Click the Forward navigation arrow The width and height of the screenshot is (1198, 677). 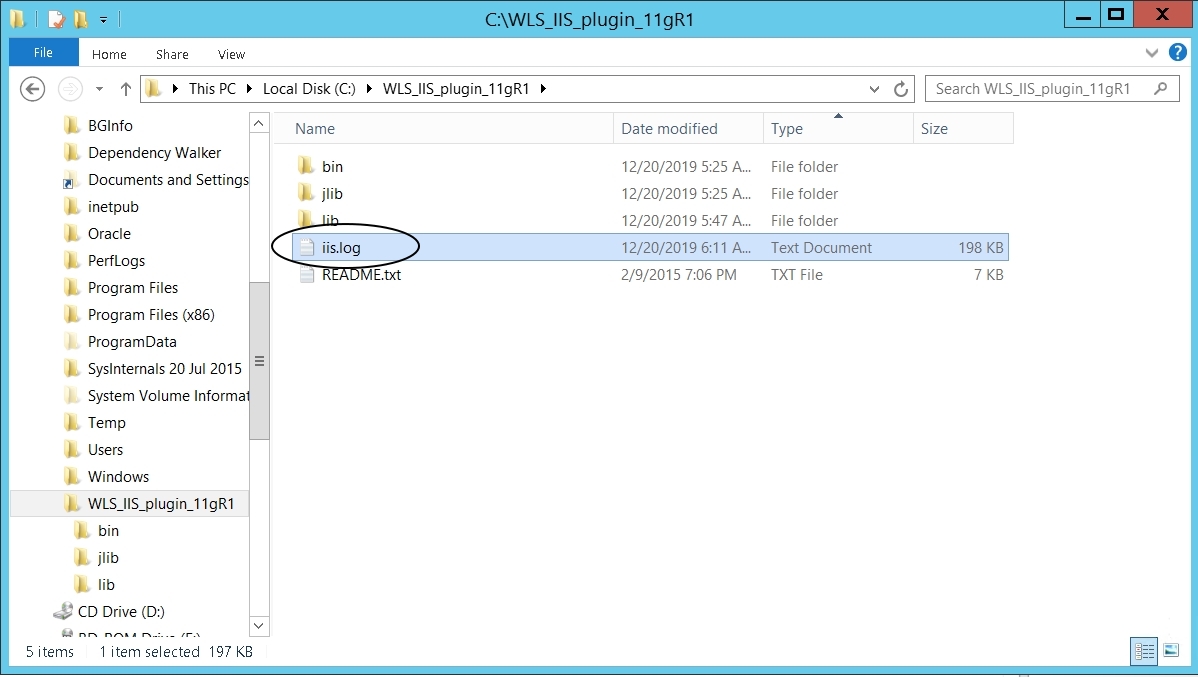pyautogui.click(x=70, y=89)
